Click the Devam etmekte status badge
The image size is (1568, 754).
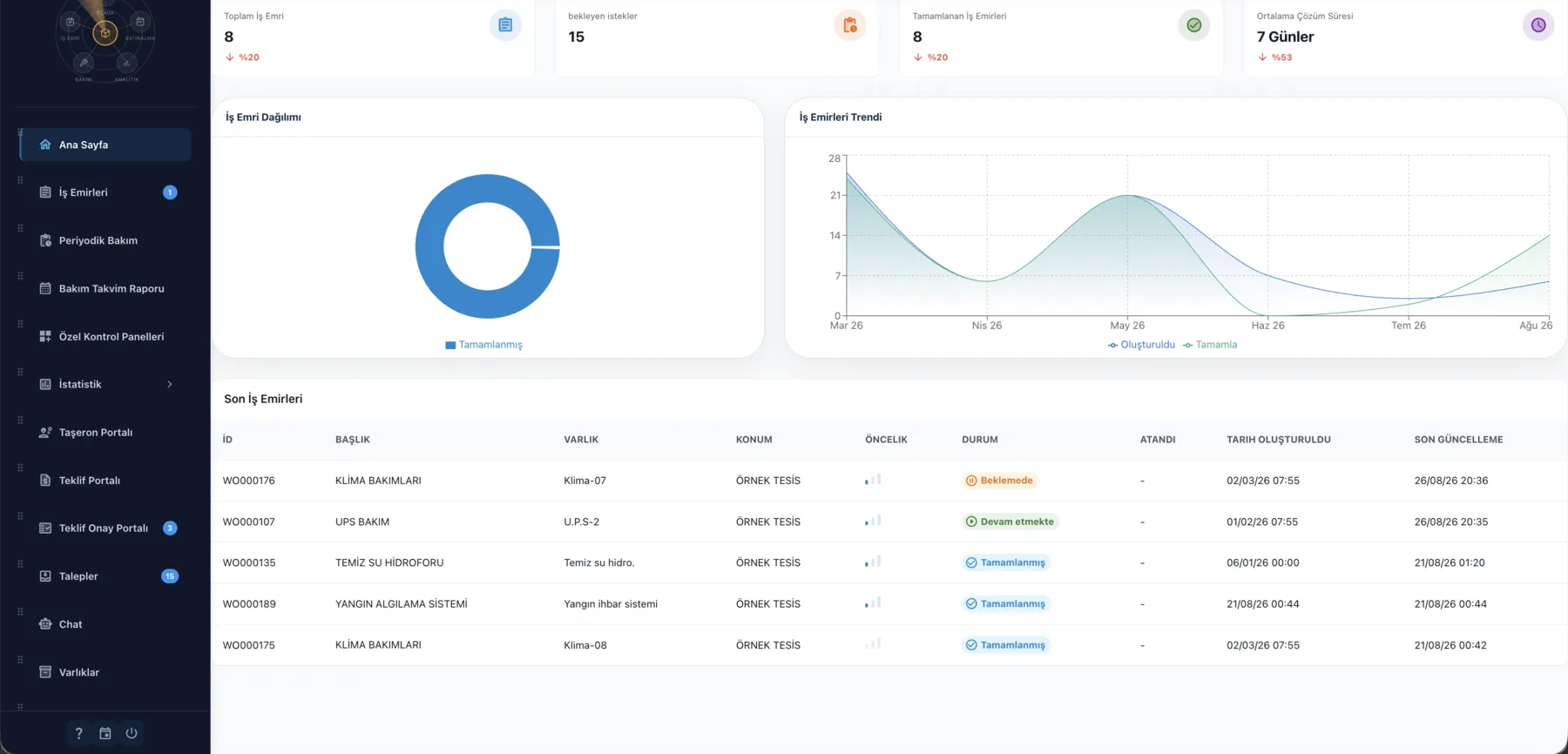tap(1010, 522)
